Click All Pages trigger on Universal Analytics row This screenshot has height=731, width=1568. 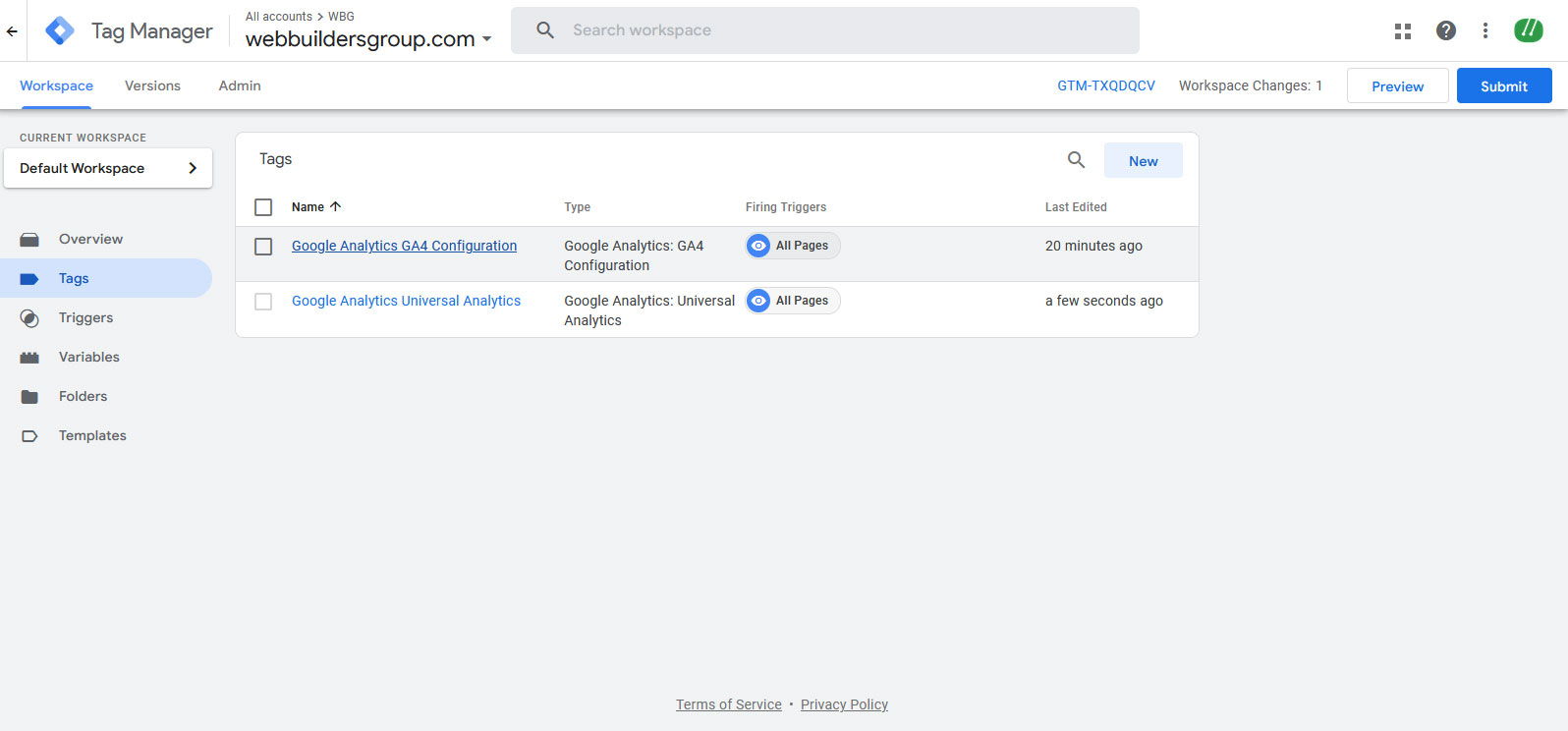pyautogui.click(x=793, y=301)
